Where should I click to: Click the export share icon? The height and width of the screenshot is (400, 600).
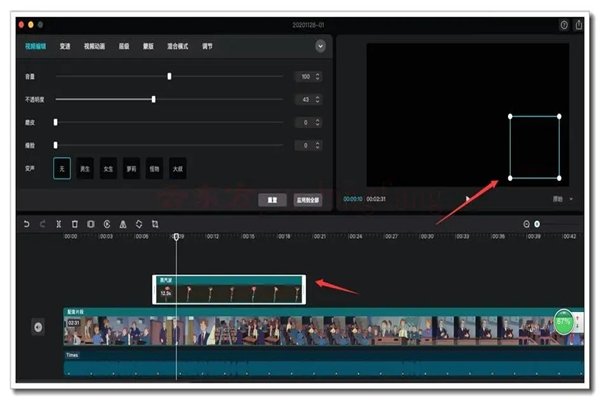pos(579,24)
